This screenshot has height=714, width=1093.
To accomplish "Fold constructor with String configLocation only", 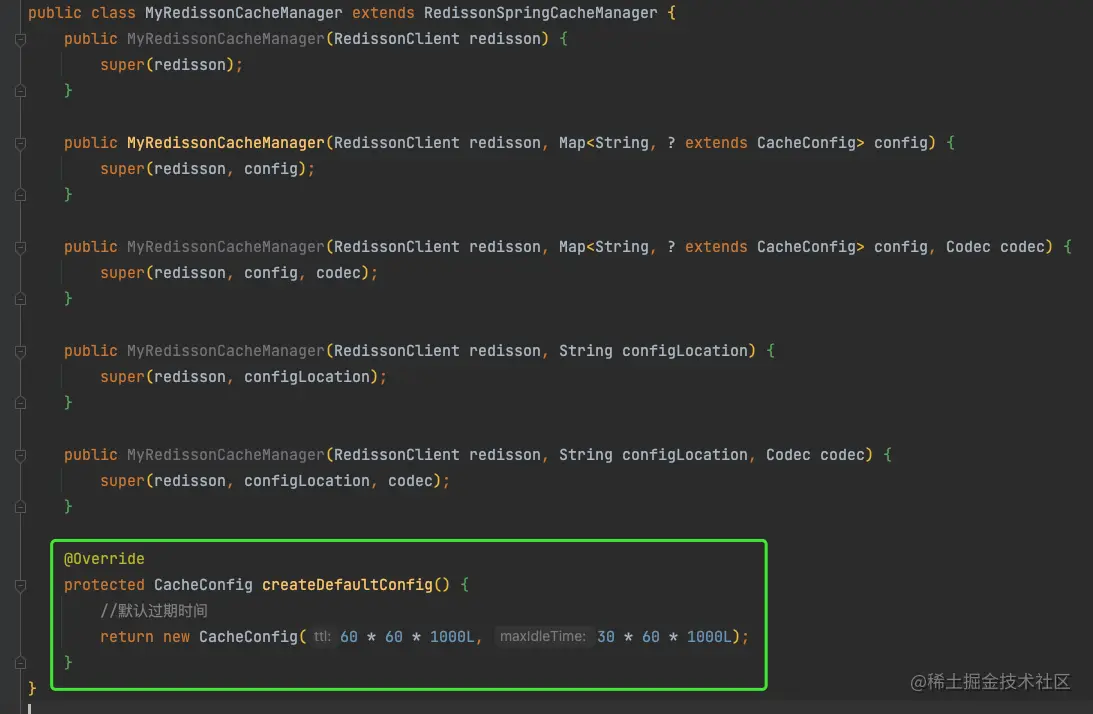I will click(x=20, y=351).
